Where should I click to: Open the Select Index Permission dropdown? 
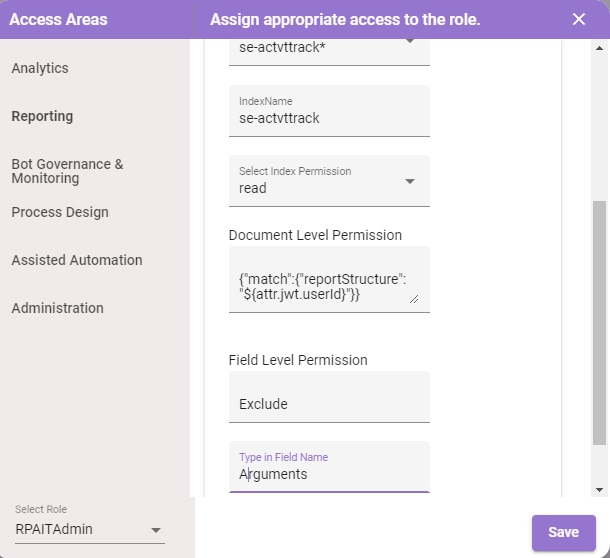[x=329, y=181]
